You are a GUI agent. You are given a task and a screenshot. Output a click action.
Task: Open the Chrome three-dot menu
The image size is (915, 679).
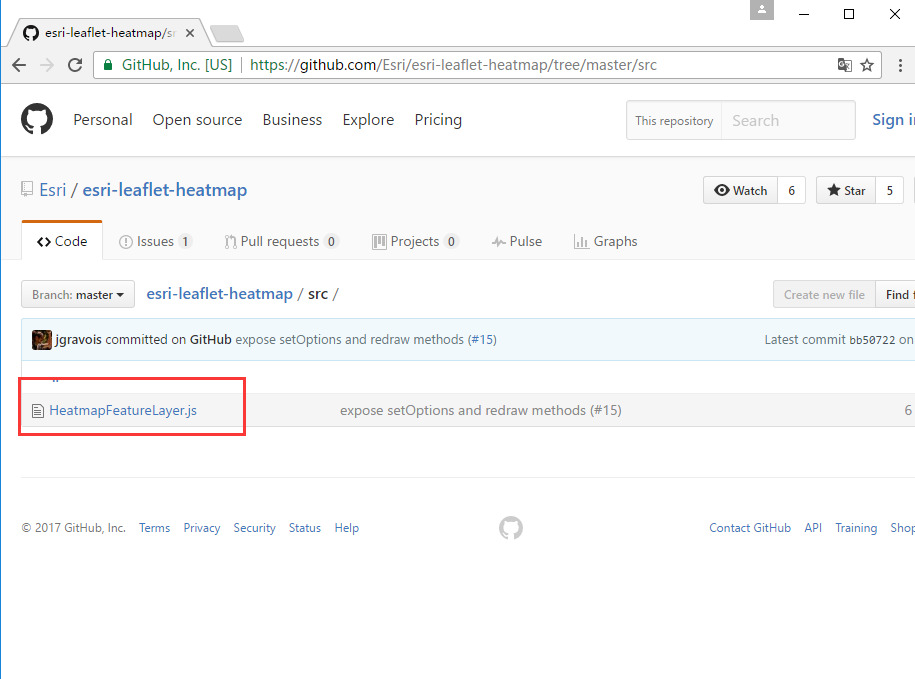900,65
